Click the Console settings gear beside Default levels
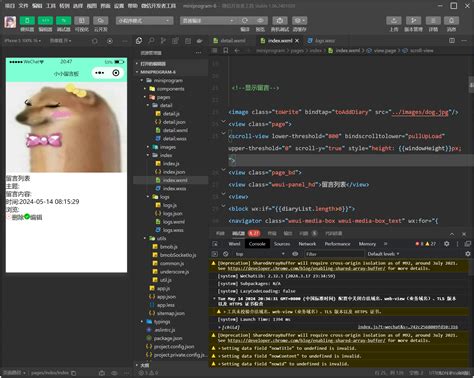Image resolution: width=474 pixels, height=378 pixels. tap(468, 254)
